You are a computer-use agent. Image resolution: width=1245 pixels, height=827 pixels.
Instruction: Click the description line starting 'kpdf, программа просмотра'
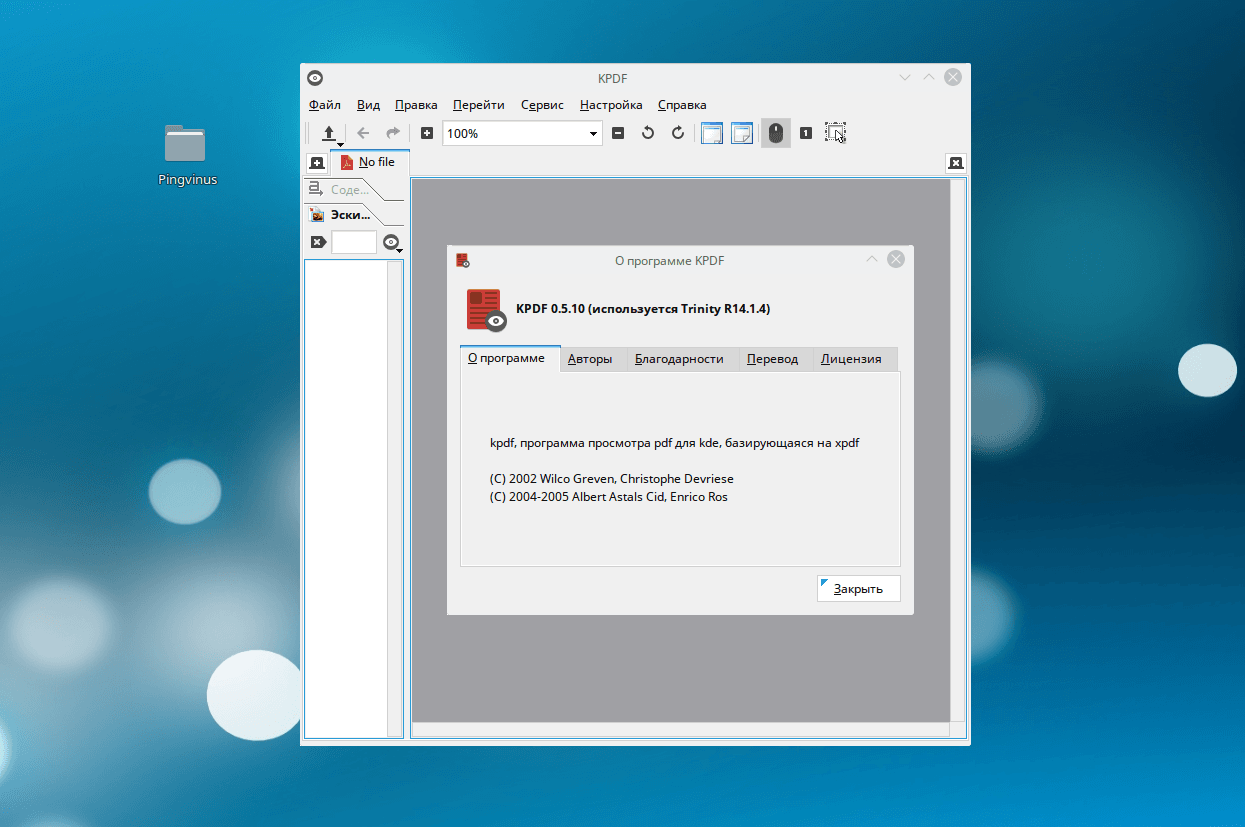675,443
